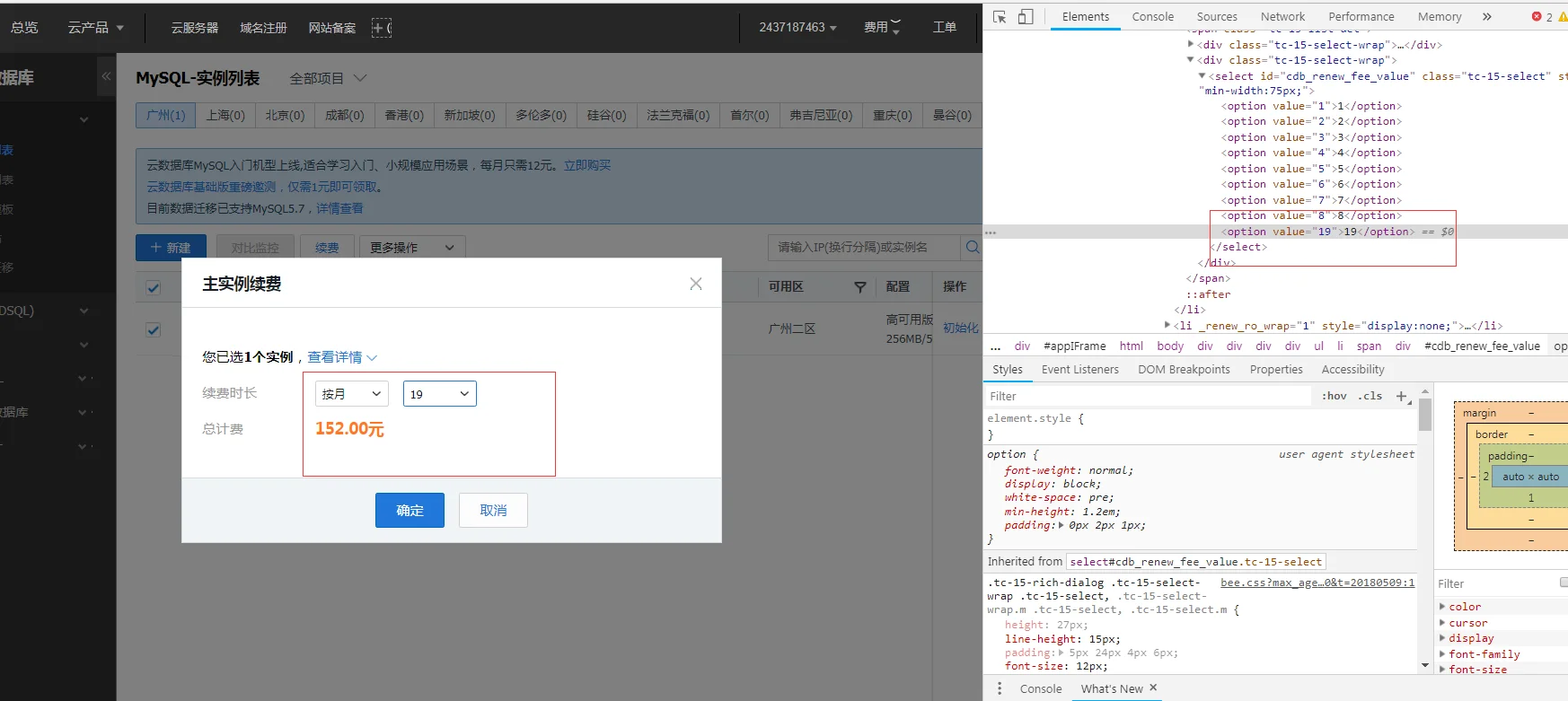Collapse the tc-15-select-wrap div containing the select
This screenshot has height=701, width=1568.
tap(1191, 60)
